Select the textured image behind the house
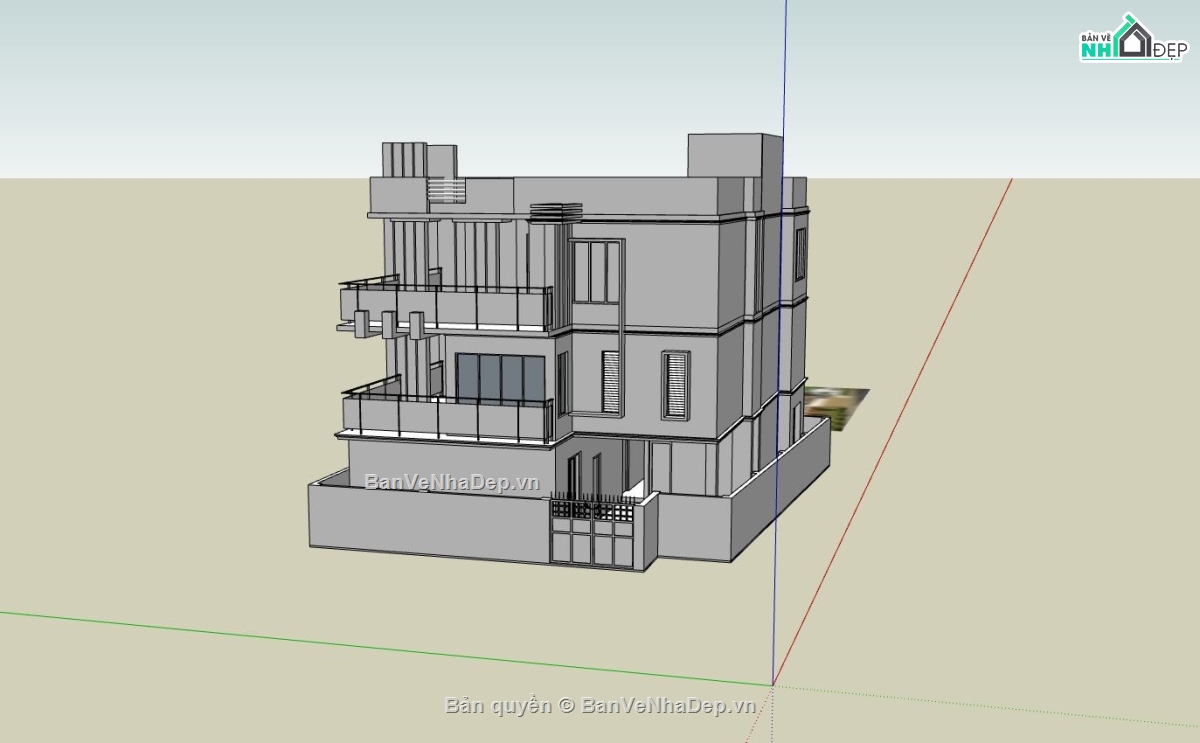This screenshot has height=743, width=1200. coord(838,406)
